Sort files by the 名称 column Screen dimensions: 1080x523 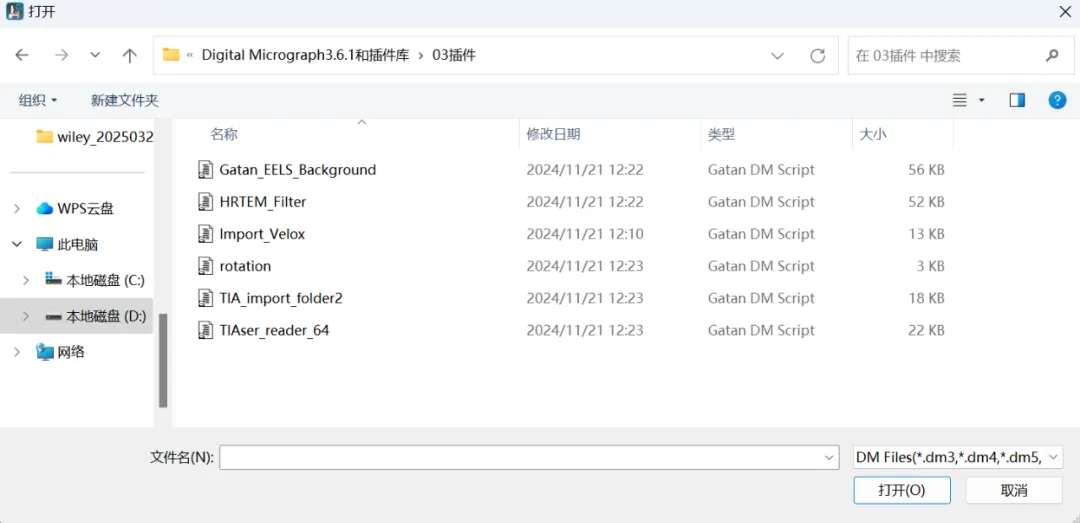click(224, 134)
